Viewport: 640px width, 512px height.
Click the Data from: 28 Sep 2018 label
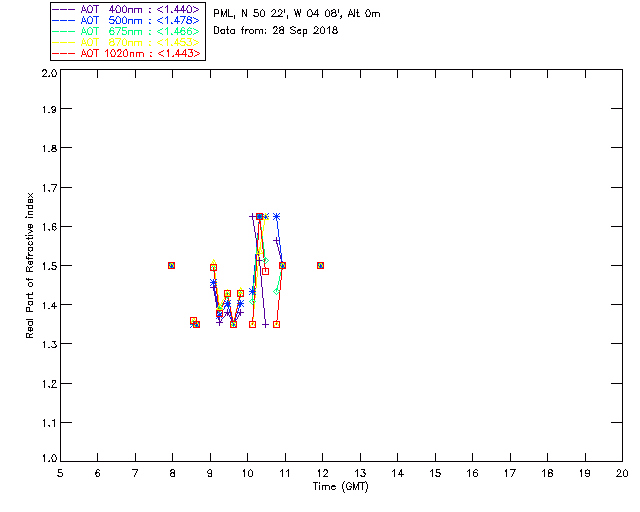pos(276,31)
